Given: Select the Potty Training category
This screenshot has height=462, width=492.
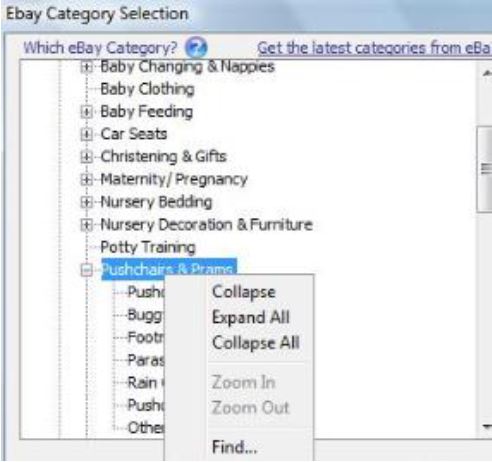Looking at the screenshot, I should pyautogui.click(x=148, y=247).
